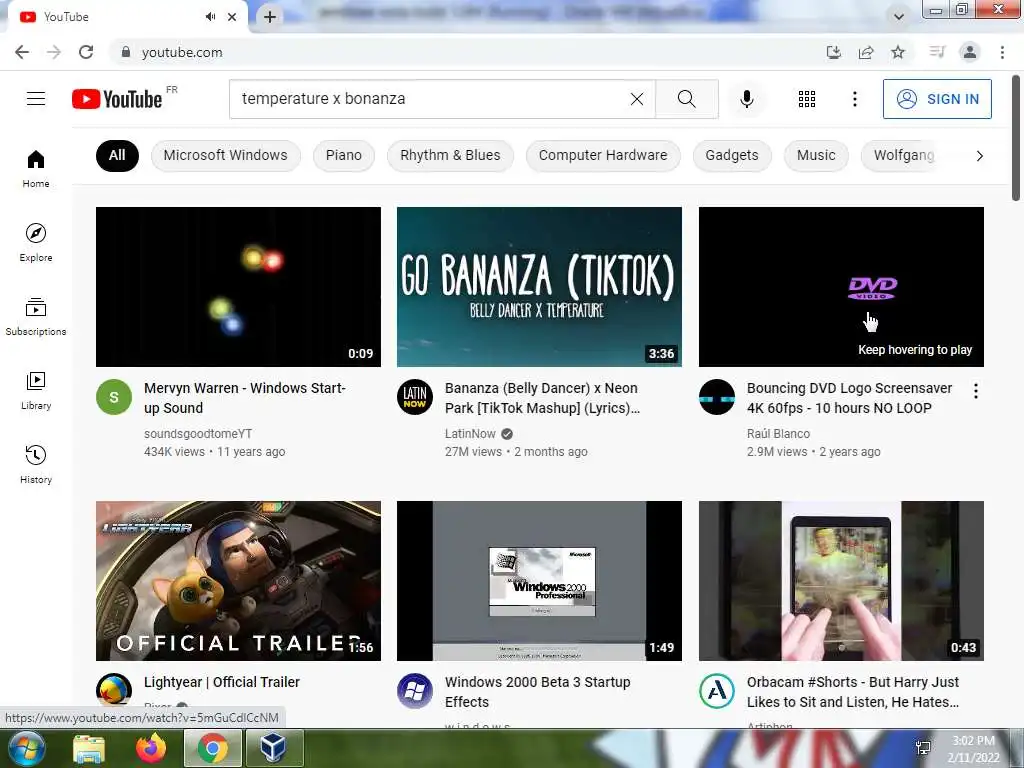Open Library in the sidebar
The height and width of the screenshot is (768, 1024).
[36, 391]
